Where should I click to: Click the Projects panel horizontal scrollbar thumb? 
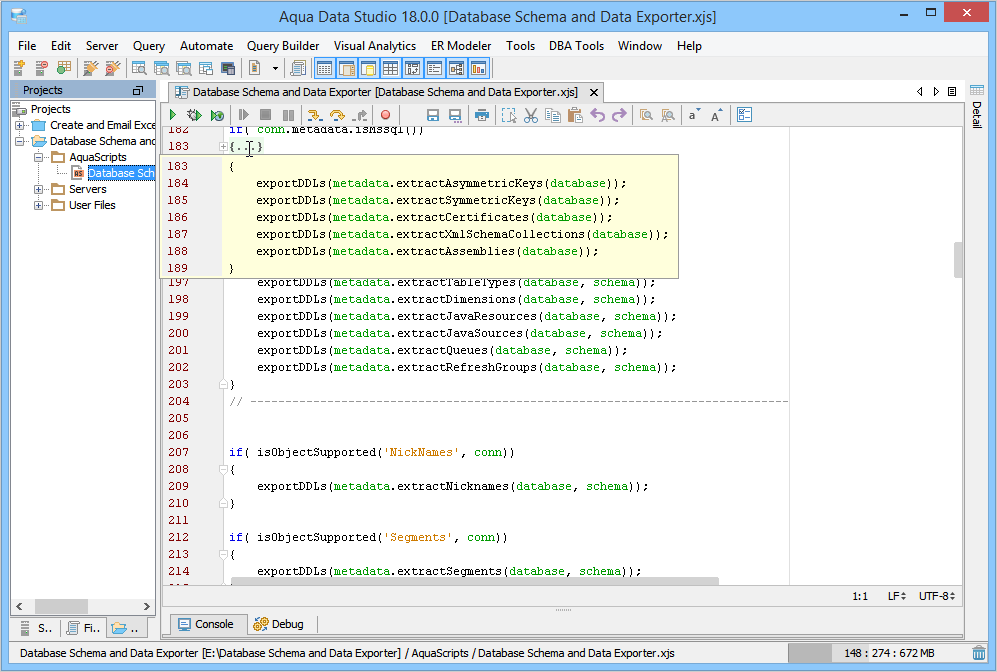click(61, 607)
